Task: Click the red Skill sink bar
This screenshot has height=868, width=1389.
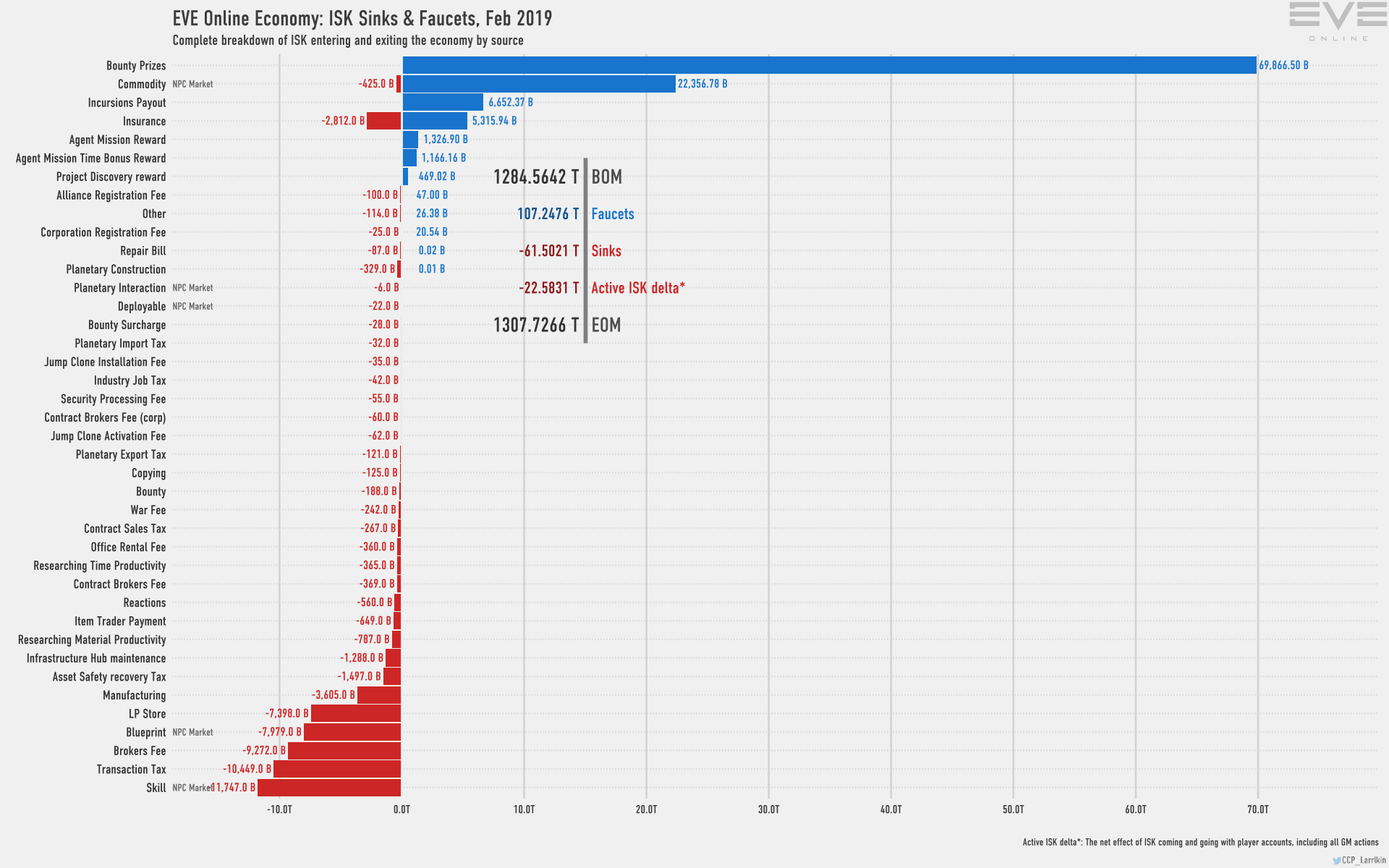Action: coord(329,788)
